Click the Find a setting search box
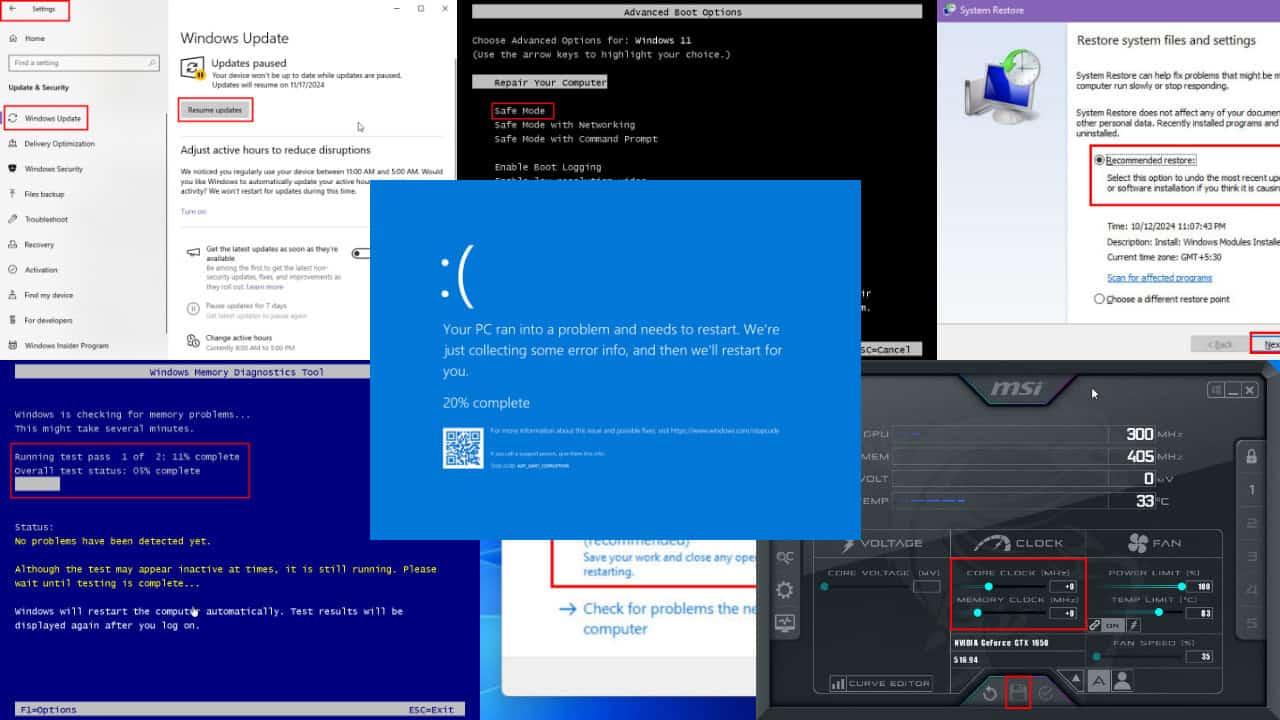Screen dimensions: 1280x720 click(84, 63)
